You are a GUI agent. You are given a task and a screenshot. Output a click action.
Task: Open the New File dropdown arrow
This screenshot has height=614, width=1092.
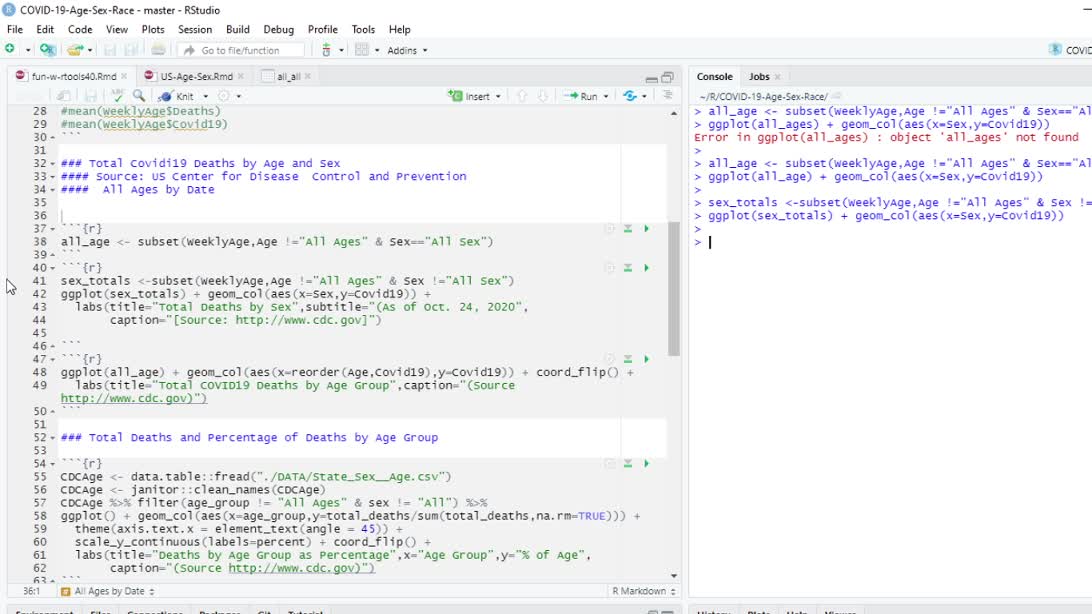(28, 50)
